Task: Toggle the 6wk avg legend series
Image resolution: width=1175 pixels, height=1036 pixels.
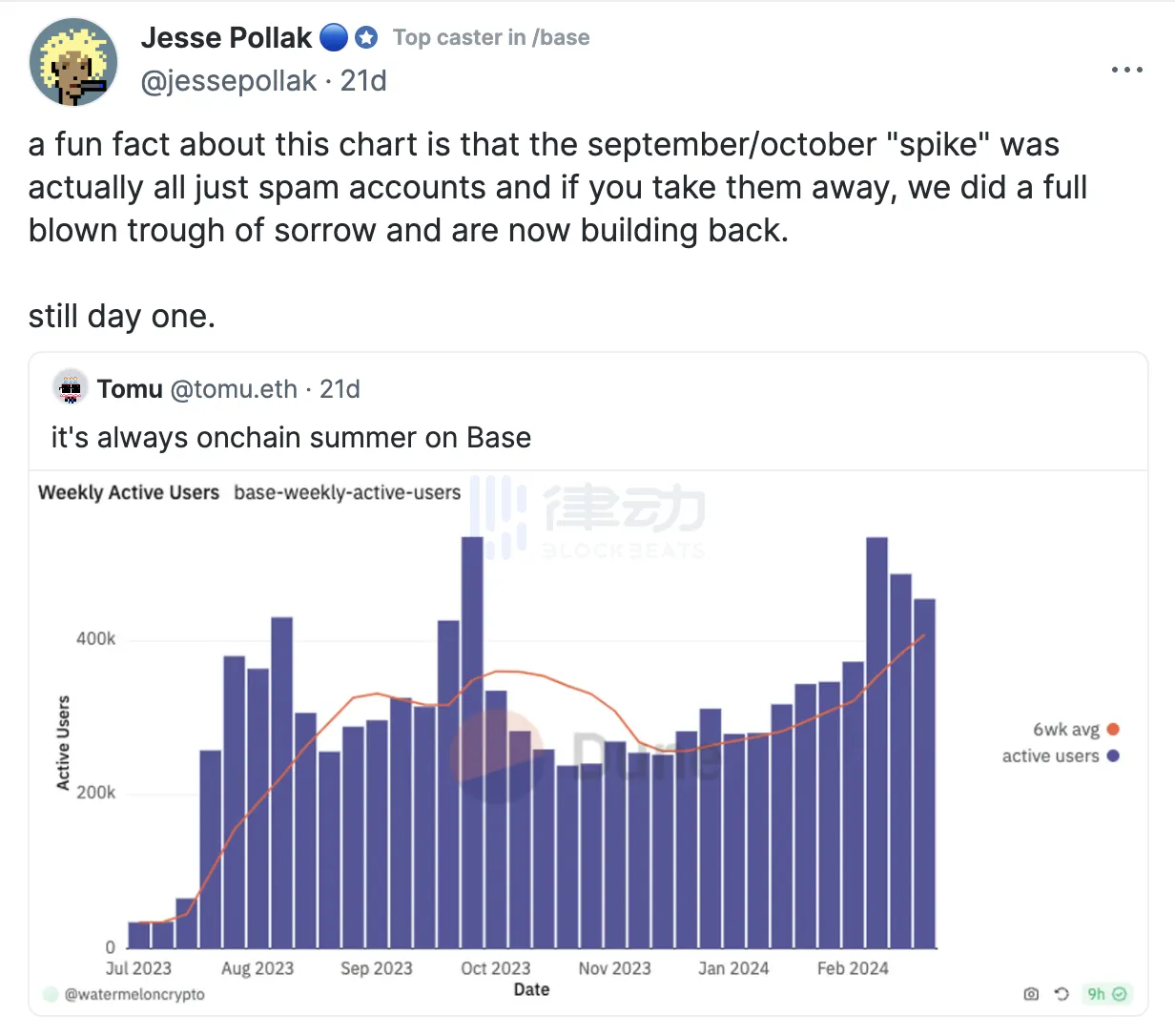Action: pos(1066,730)
